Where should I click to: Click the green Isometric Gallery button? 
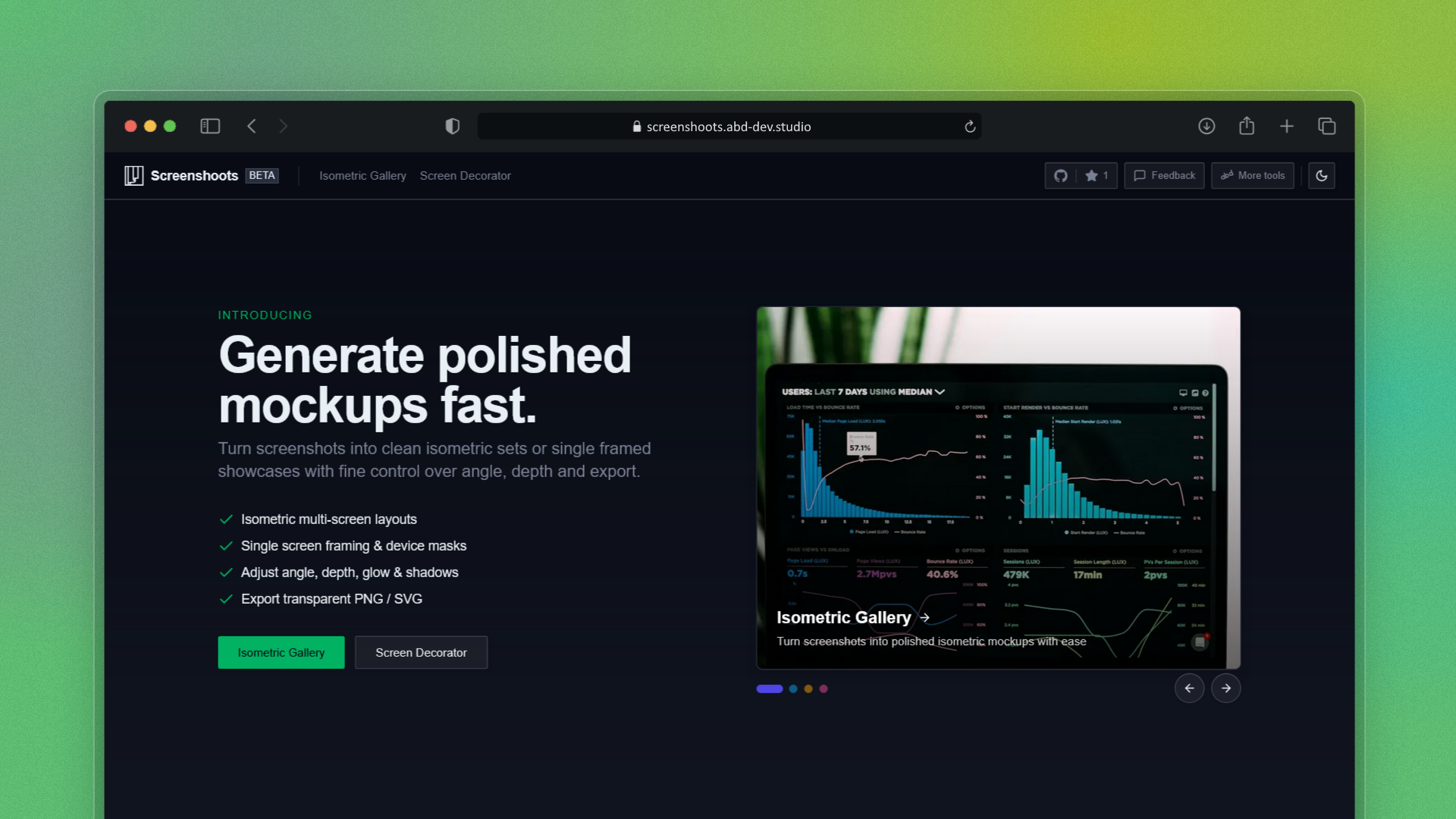pyautogui.click(x=281, y=652)
